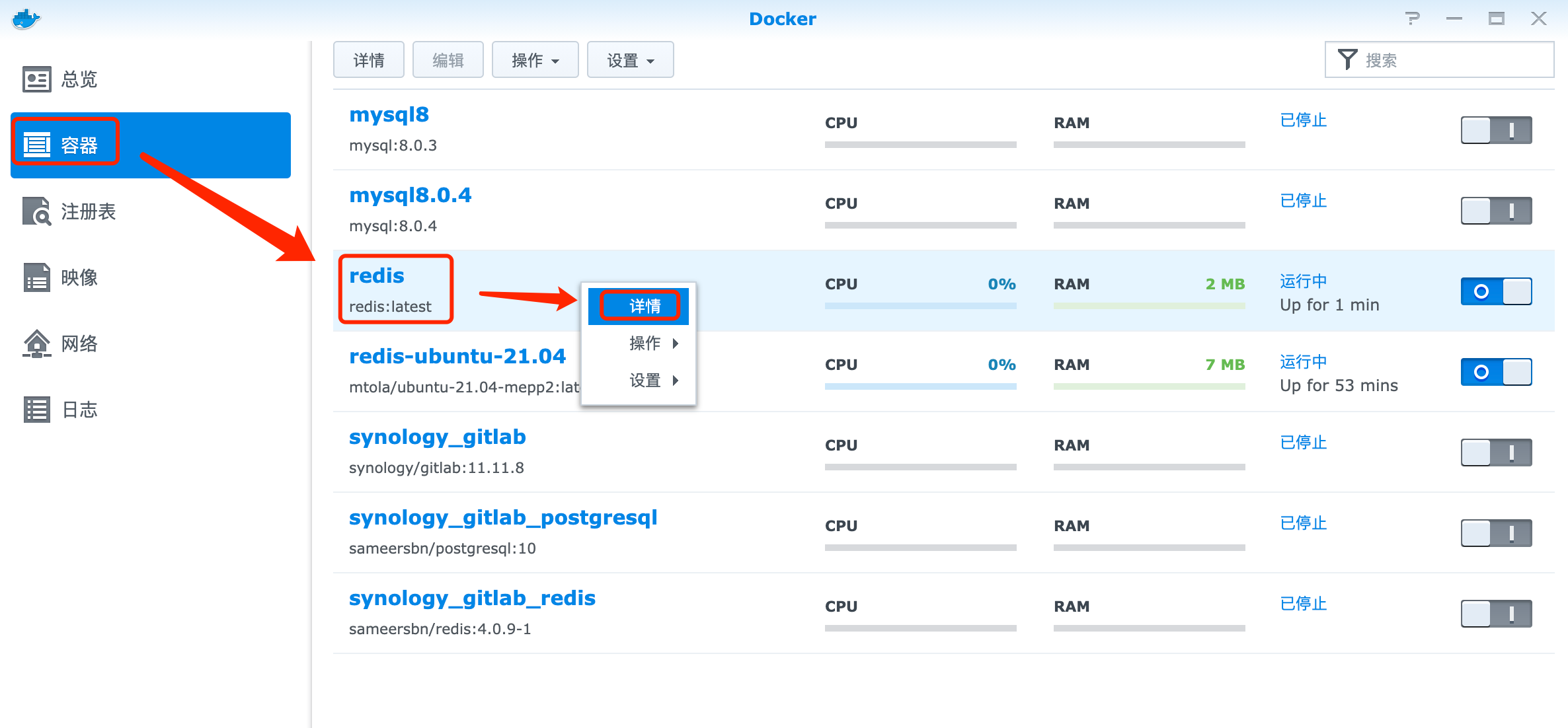Choose 详情 in the context menu
1568x728 pixels.
640,306
